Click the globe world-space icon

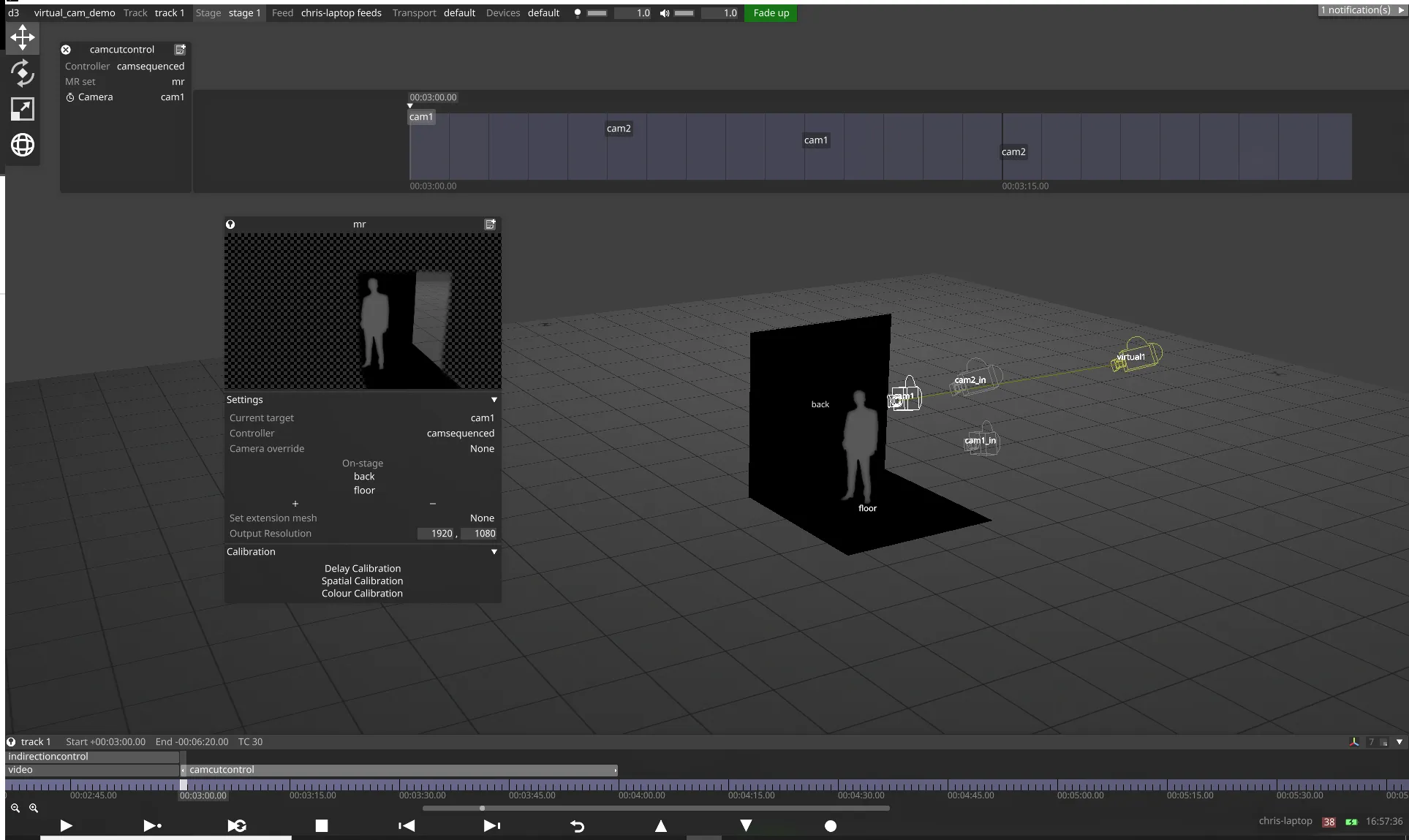[23, 145]
